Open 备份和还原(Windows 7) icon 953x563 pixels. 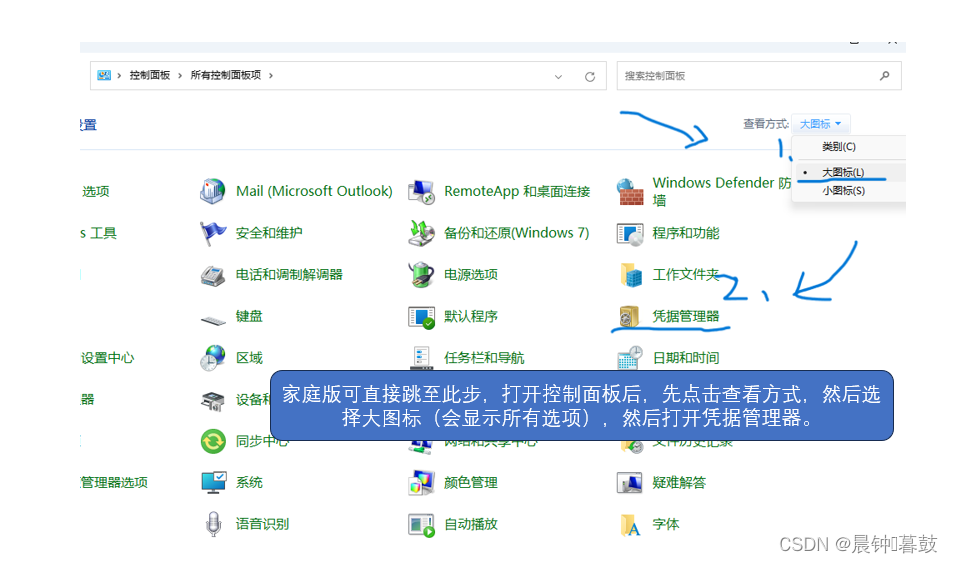(x=421, y=233)
